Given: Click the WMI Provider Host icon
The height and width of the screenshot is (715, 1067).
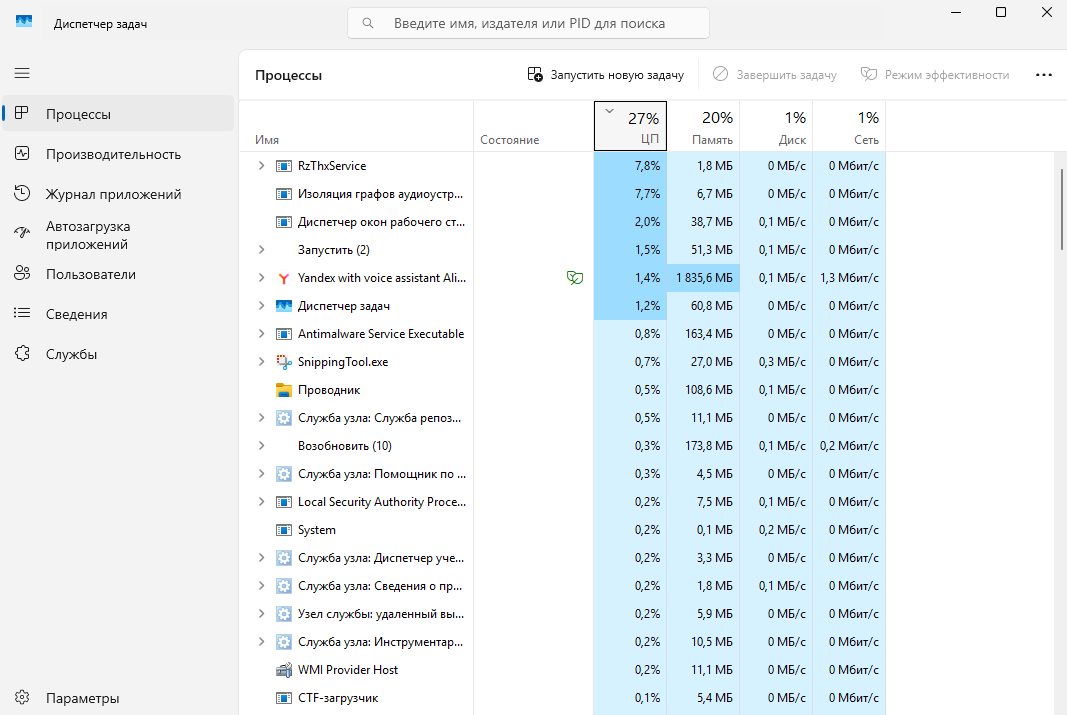Looking at the screenshot, I should point(283,670).
